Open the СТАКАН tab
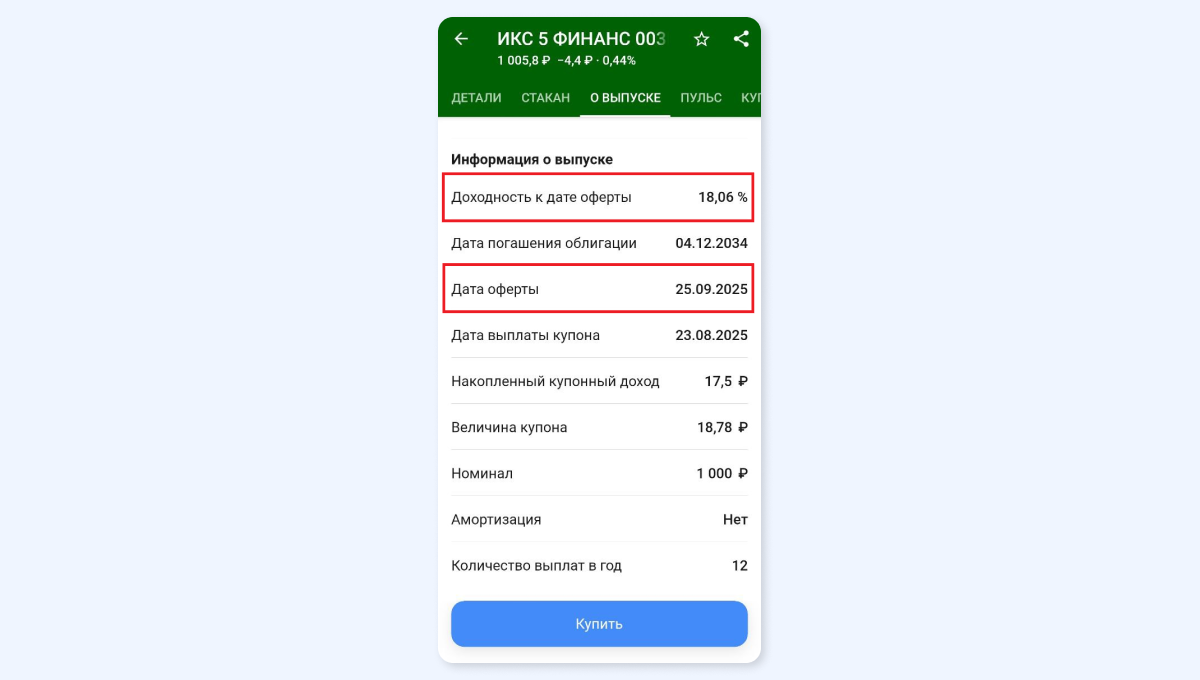 (x=546, y=98)
